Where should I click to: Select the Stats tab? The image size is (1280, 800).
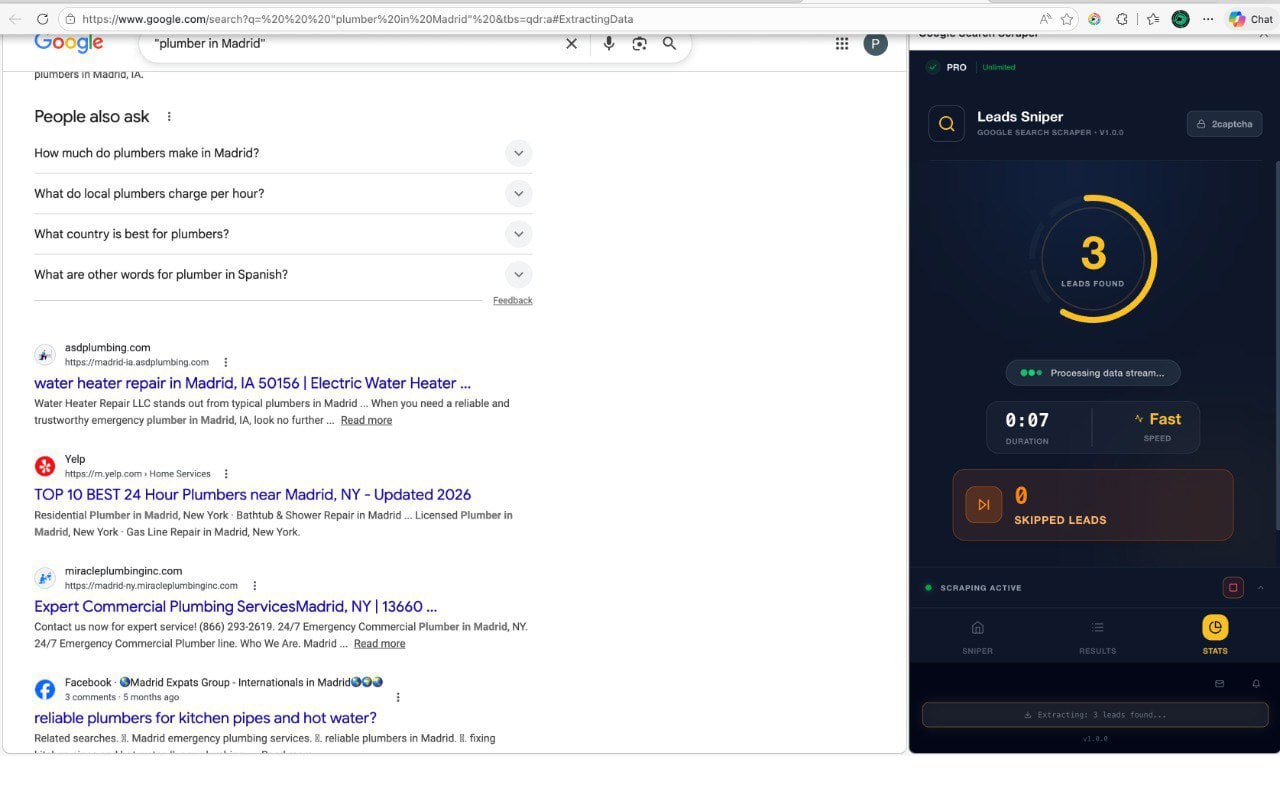coord(1215,637)
